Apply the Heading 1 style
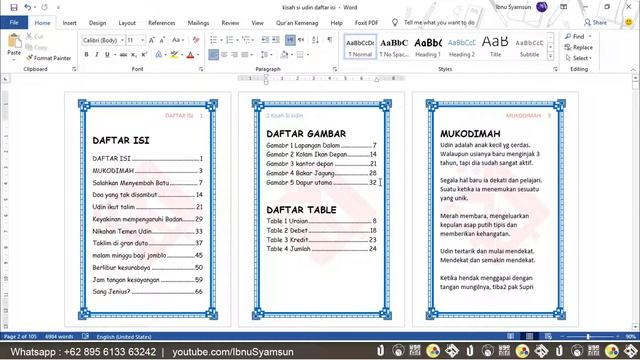640x360 pixels. [428, 47]
